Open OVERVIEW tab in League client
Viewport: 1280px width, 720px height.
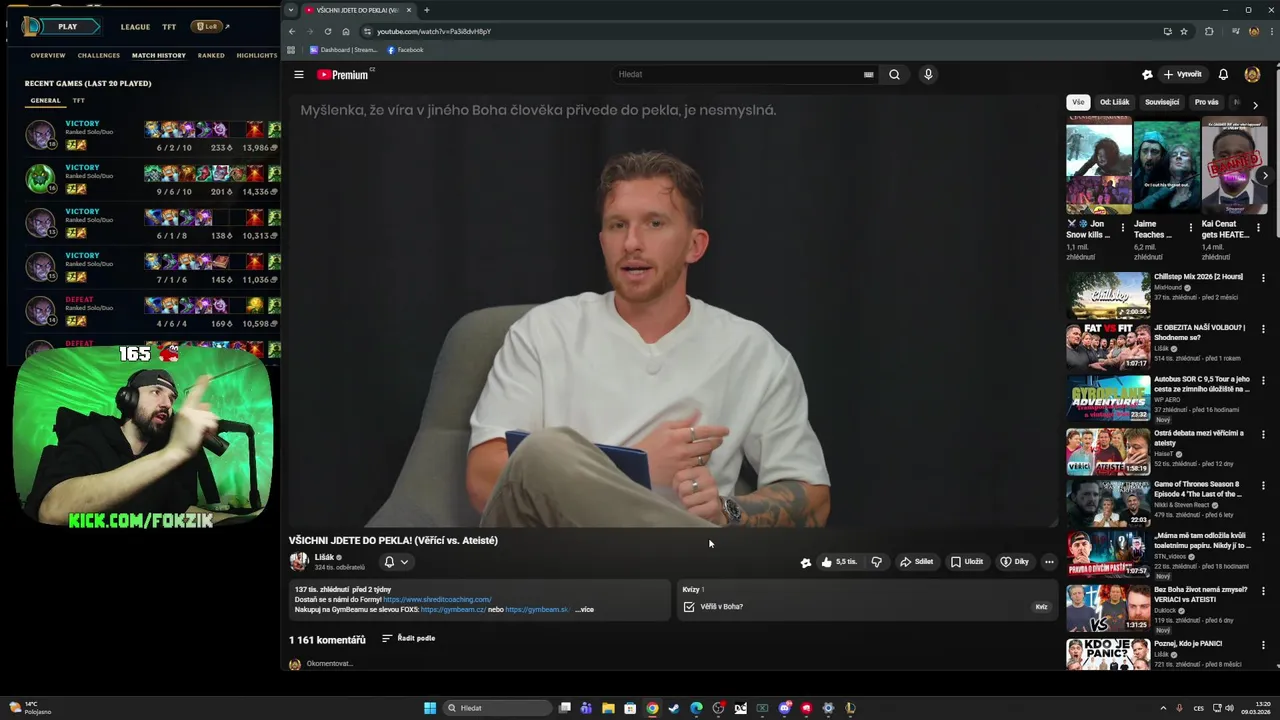coord(48,56)
